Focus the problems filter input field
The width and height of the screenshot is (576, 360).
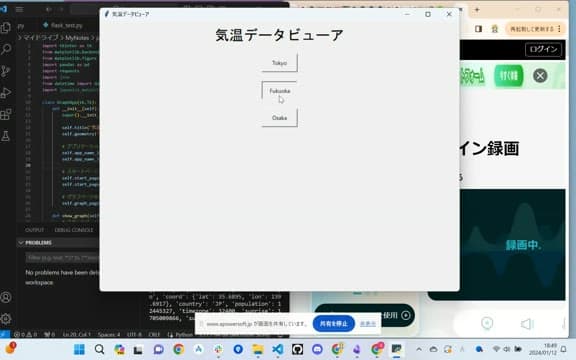point(62,258)
